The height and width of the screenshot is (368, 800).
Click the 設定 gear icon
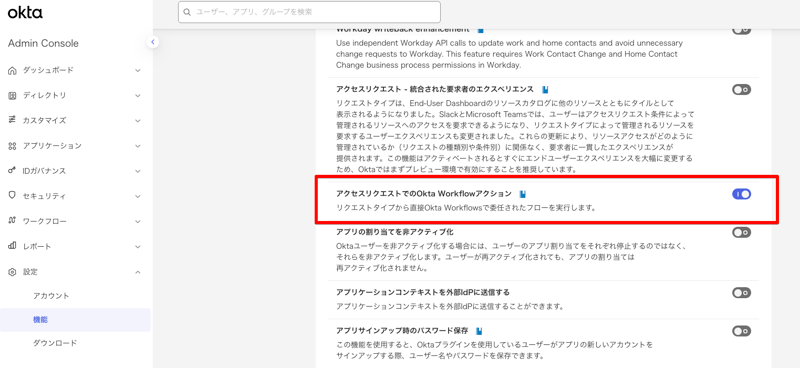(13, 272)
